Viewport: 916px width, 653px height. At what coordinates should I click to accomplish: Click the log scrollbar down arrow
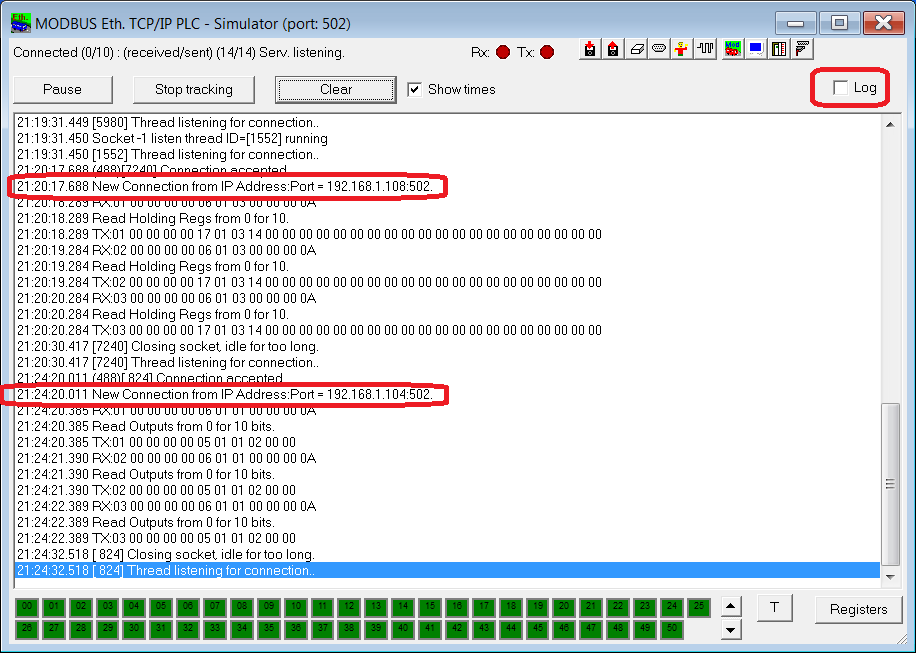[890, 577]
